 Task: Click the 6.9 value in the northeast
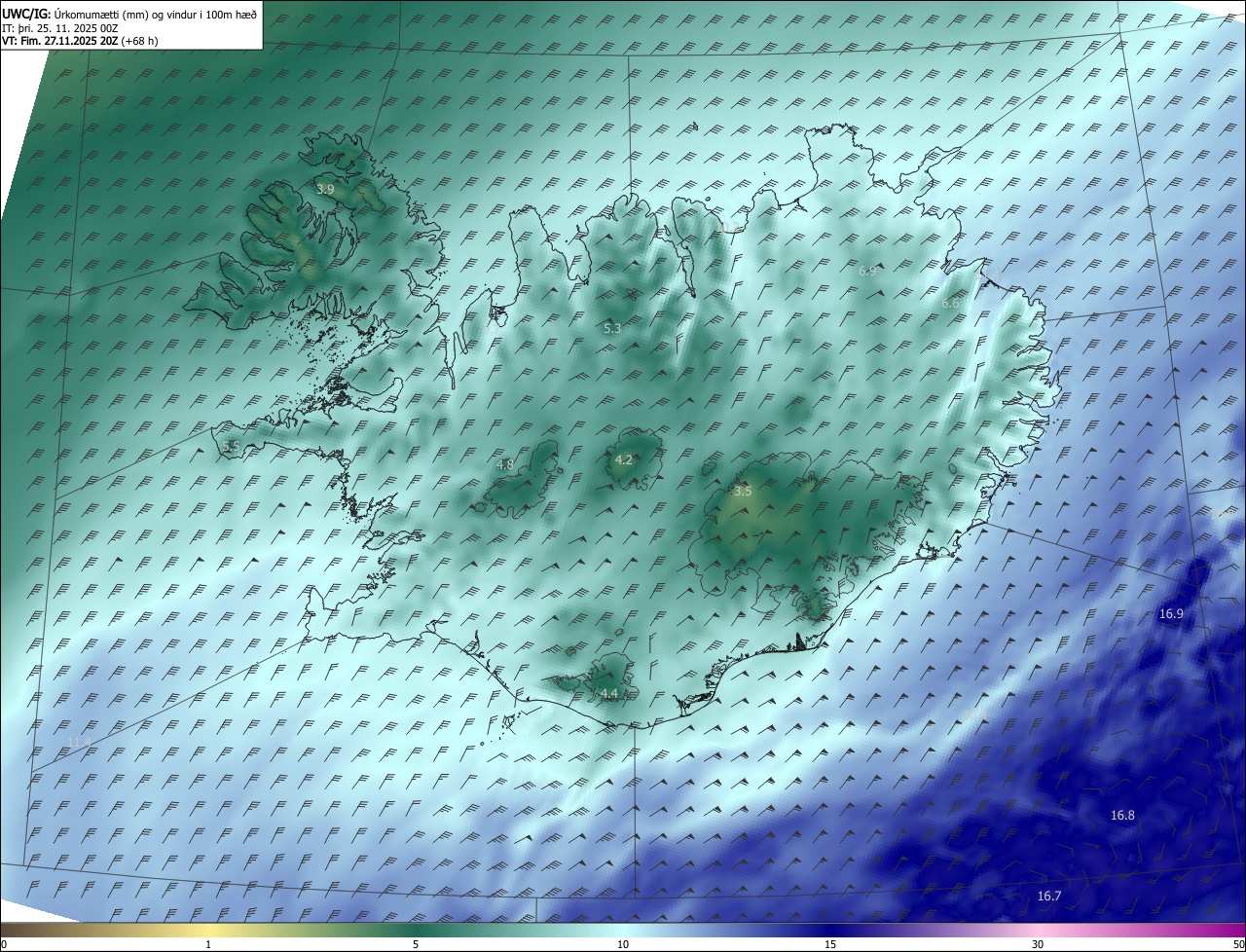click(x=867, y=271)
